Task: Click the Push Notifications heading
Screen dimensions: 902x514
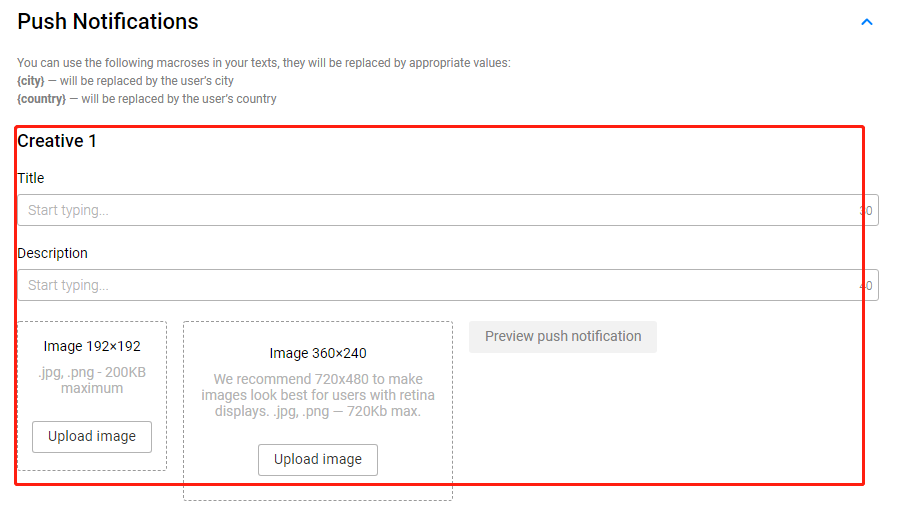Action: [108, 21]
